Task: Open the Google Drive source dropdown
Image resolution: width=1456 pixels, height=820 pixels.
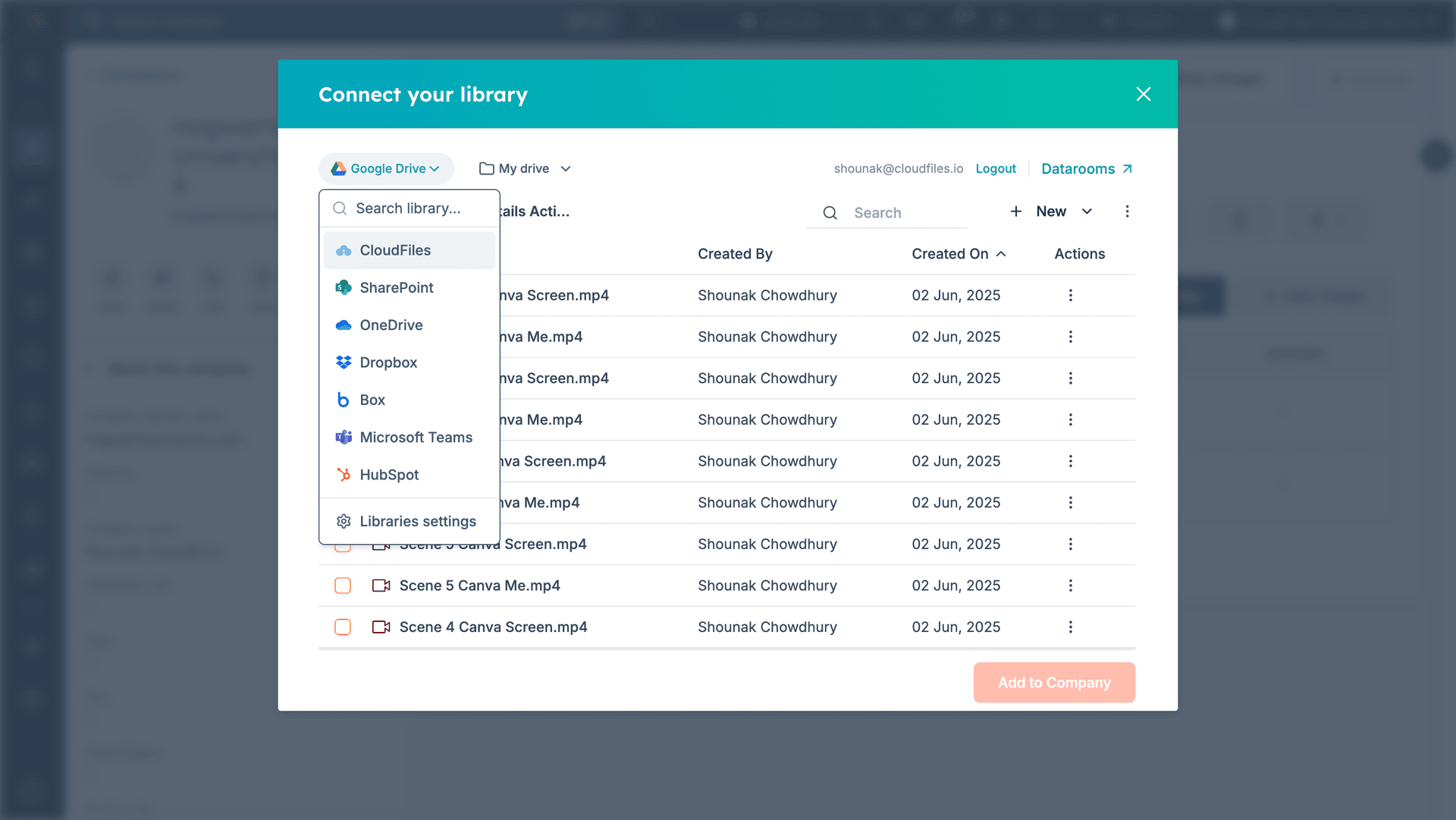Action: 386,168
